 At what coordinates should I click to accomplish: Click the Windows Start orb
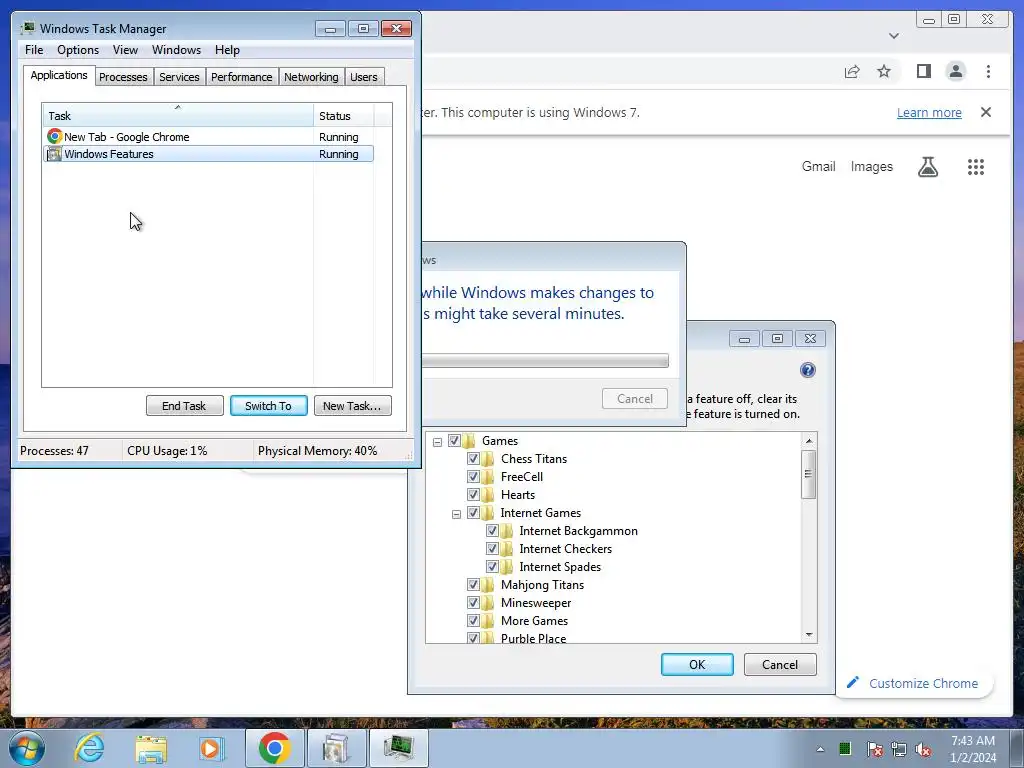[x=26, y=748]
